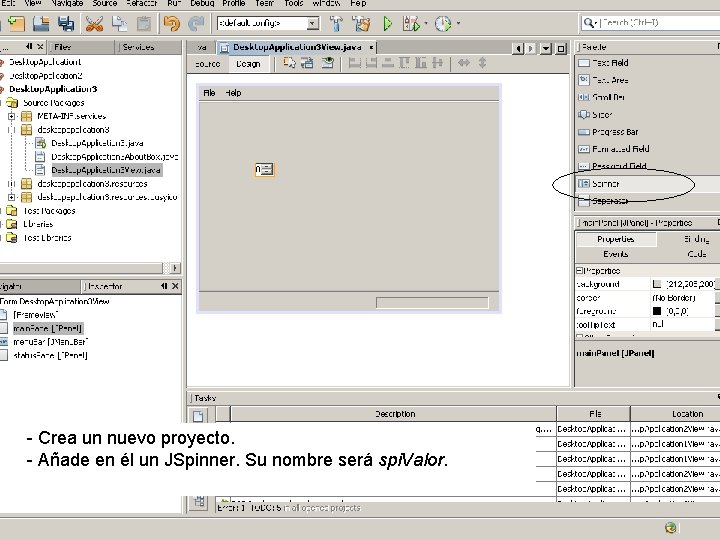Click the Paste clipboard icon
The image size is (720, 540).
point(144,23)
